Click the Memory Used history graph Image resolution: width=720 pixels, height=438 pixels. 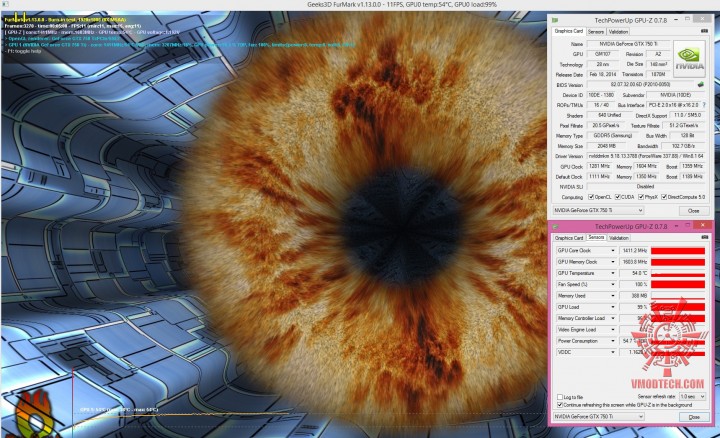click(678, 296)
